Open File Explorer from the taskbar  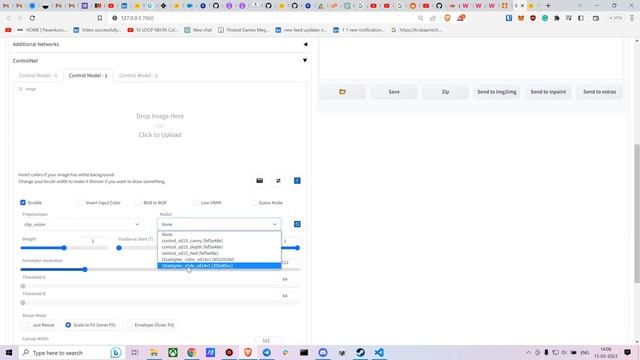coord(154,352)
